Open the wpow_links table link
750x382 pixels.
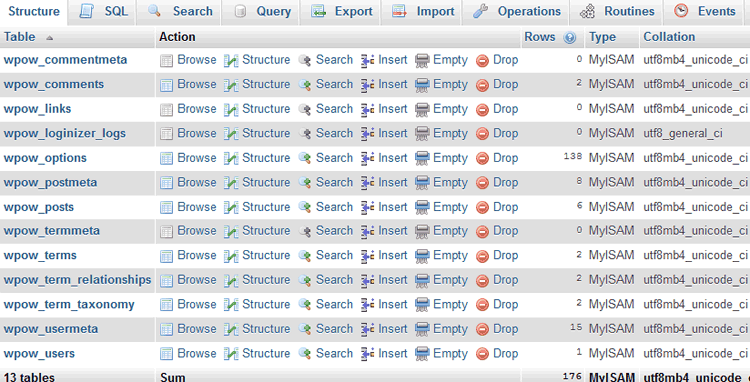point(37,109)
